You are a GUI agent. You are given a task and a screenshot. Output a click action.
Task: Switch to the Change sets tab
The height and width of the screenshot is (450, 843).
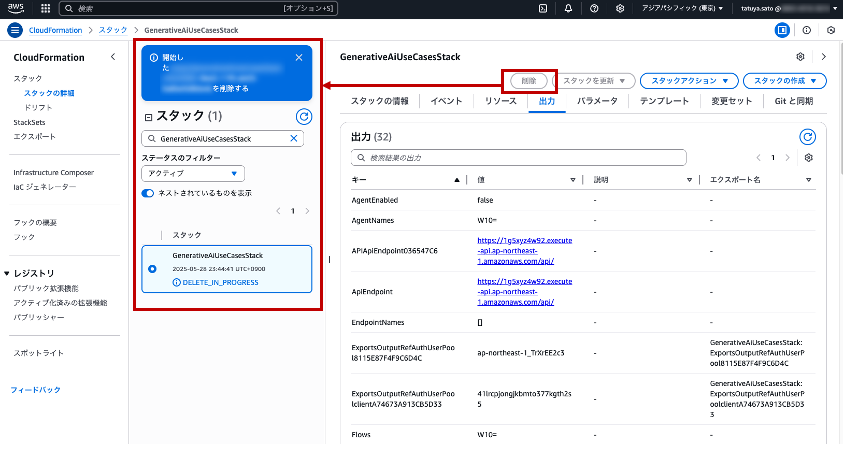coord(732,101)
